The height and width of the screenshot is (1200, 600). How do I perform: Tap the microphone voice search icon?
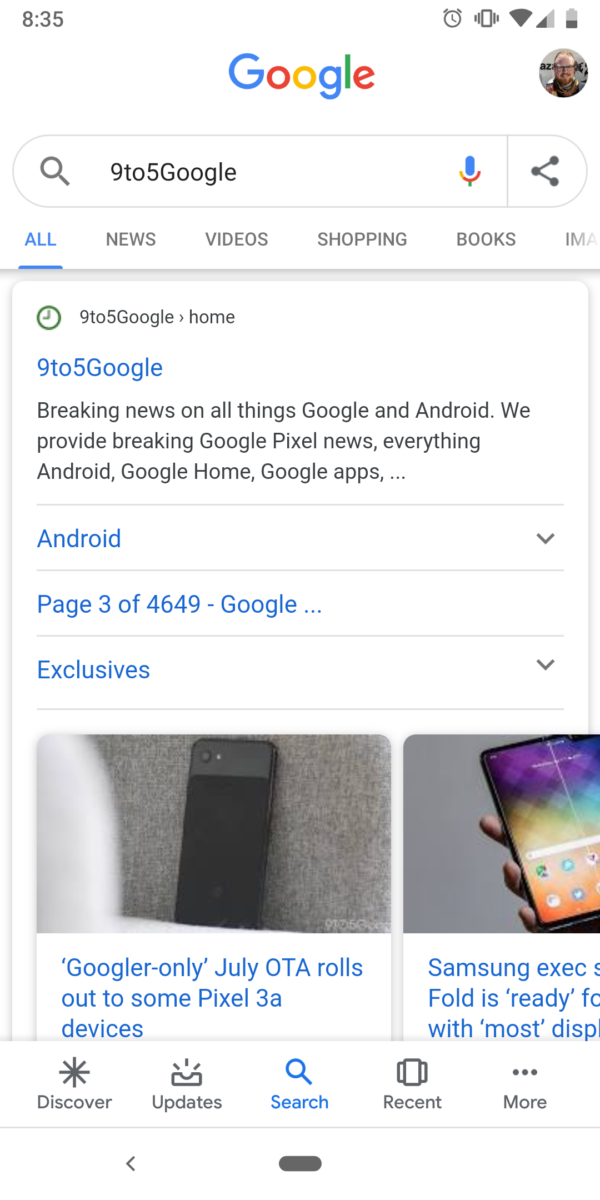(470, 171)
